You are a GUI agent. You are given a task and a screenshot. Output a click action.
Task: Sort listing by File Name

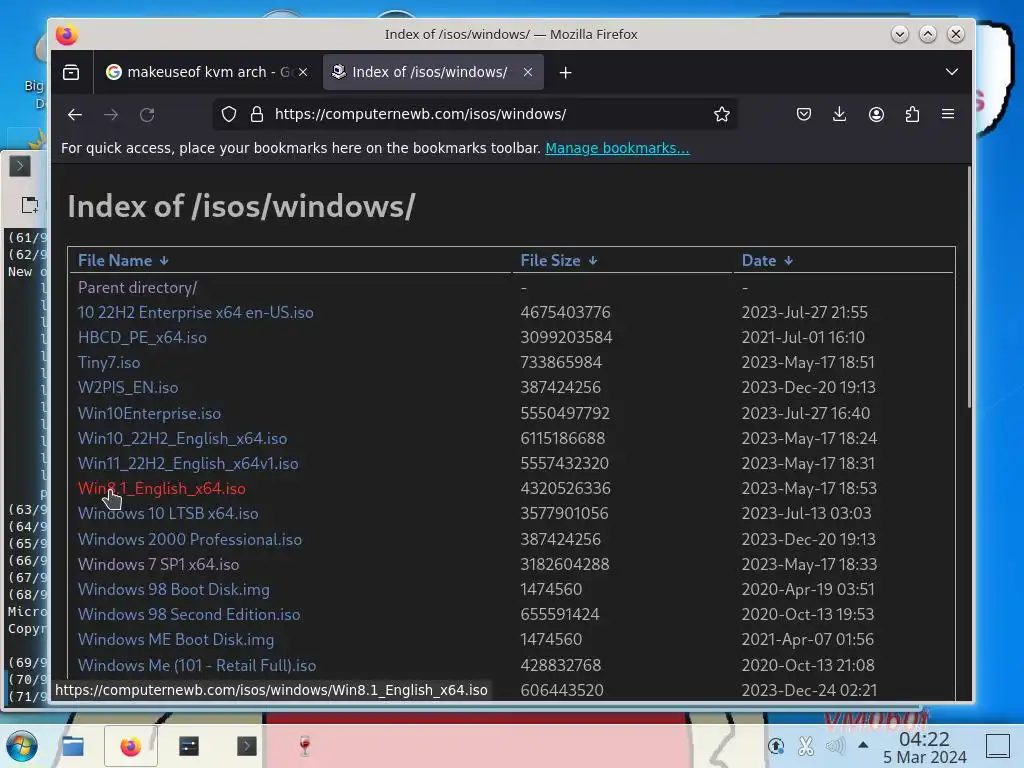pos(123,261)
